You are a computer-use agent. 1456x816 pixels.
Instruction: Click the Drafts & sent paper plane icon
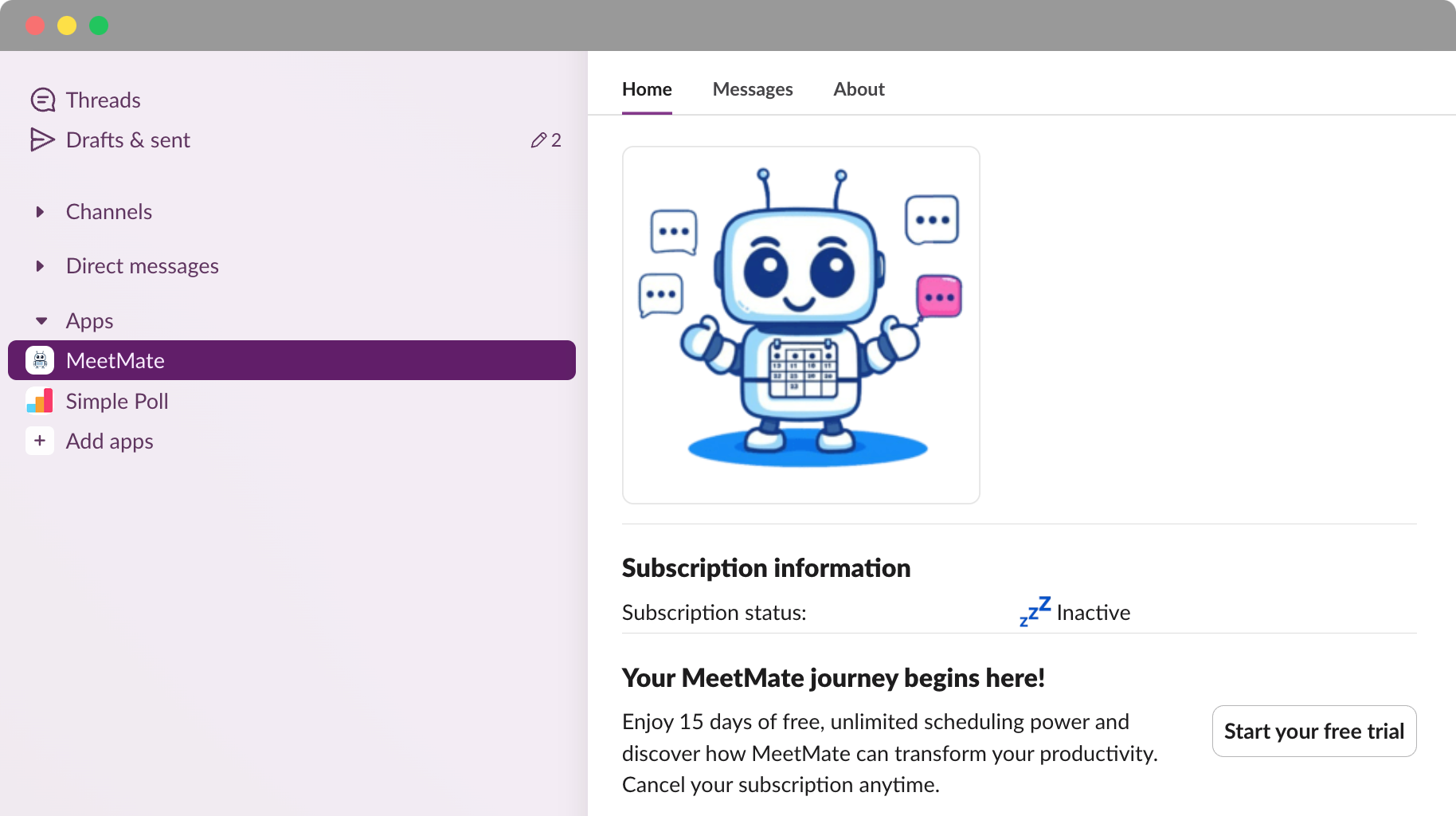click(x=42, y=139)
